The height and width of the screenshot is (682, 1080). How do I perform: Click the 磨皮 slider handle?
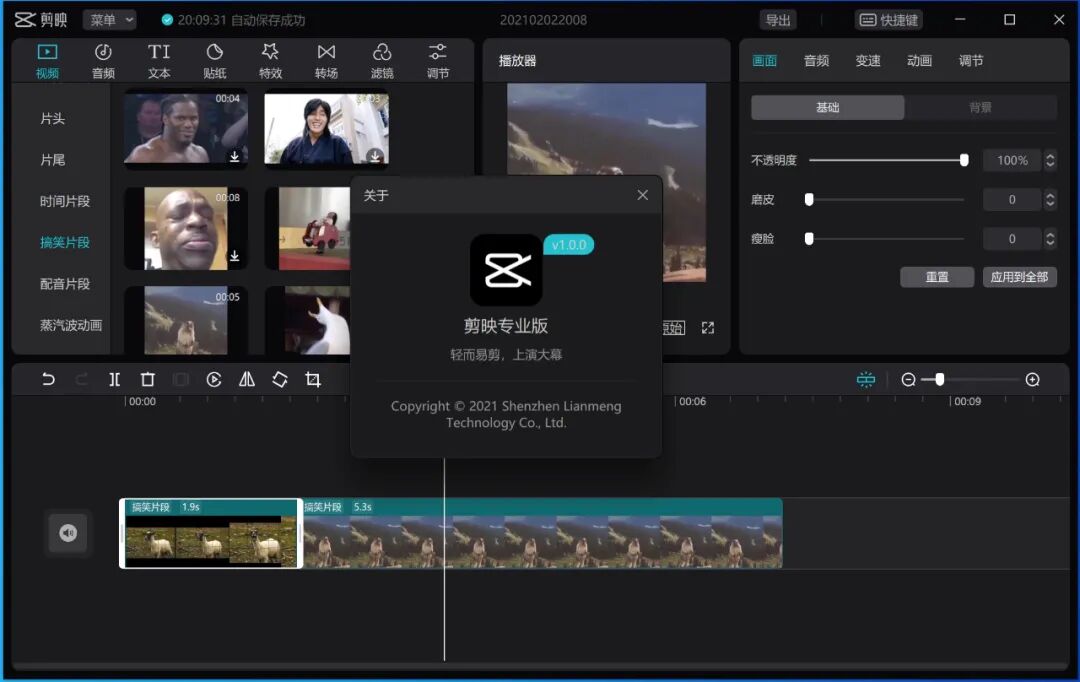(x=809, y=199)
